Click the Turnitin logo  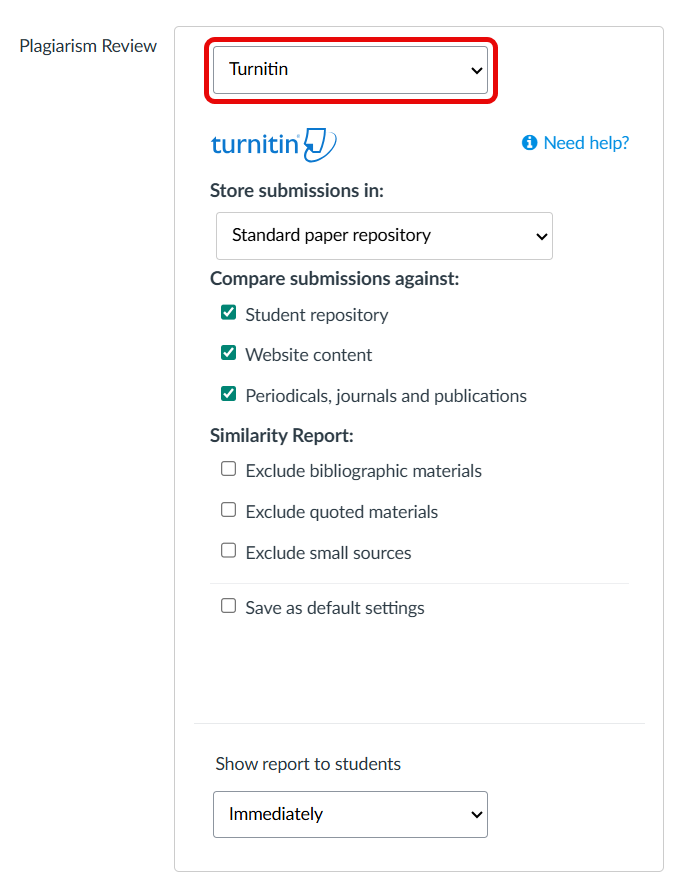273,144
